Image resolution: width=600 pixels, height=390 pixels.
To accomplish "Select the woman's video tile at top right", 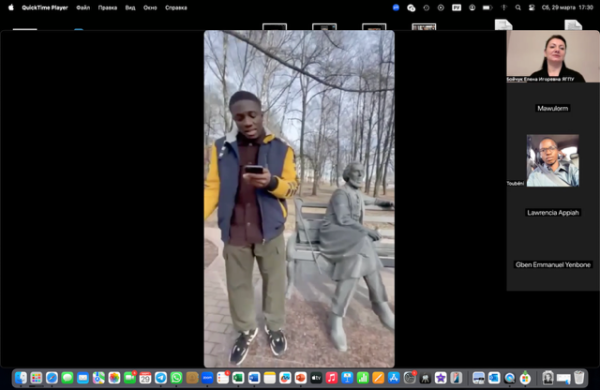I will point(553,56).
